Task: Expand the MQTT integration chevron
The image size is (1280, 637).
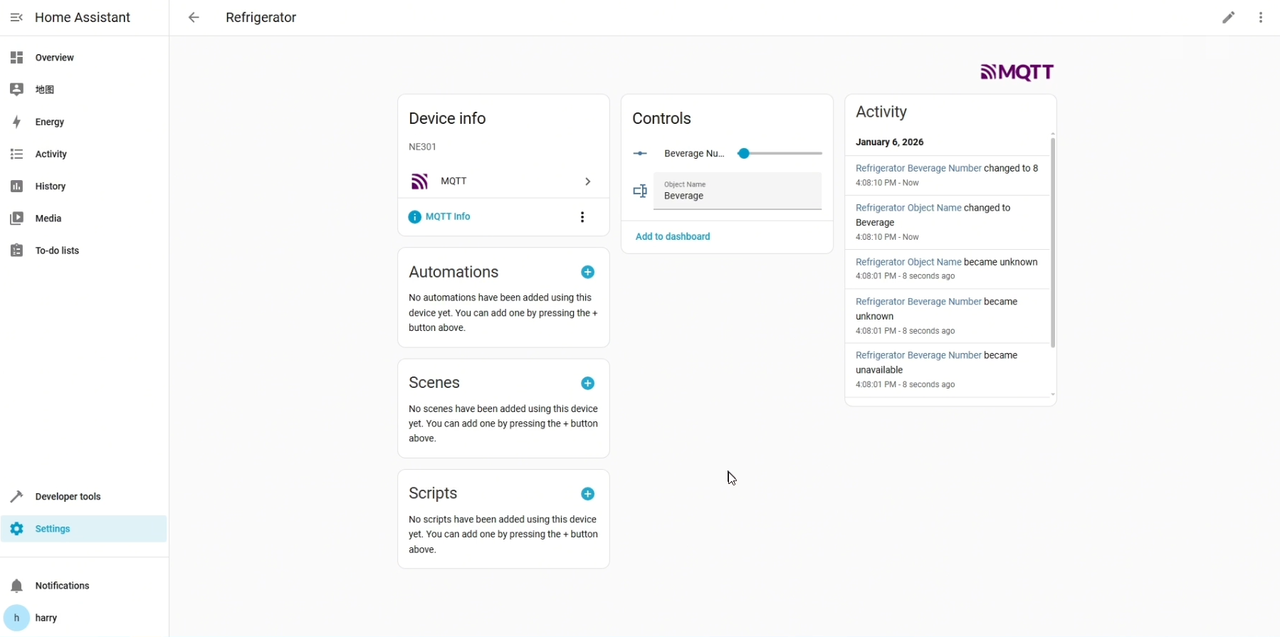Action: (x=587, y=181)
